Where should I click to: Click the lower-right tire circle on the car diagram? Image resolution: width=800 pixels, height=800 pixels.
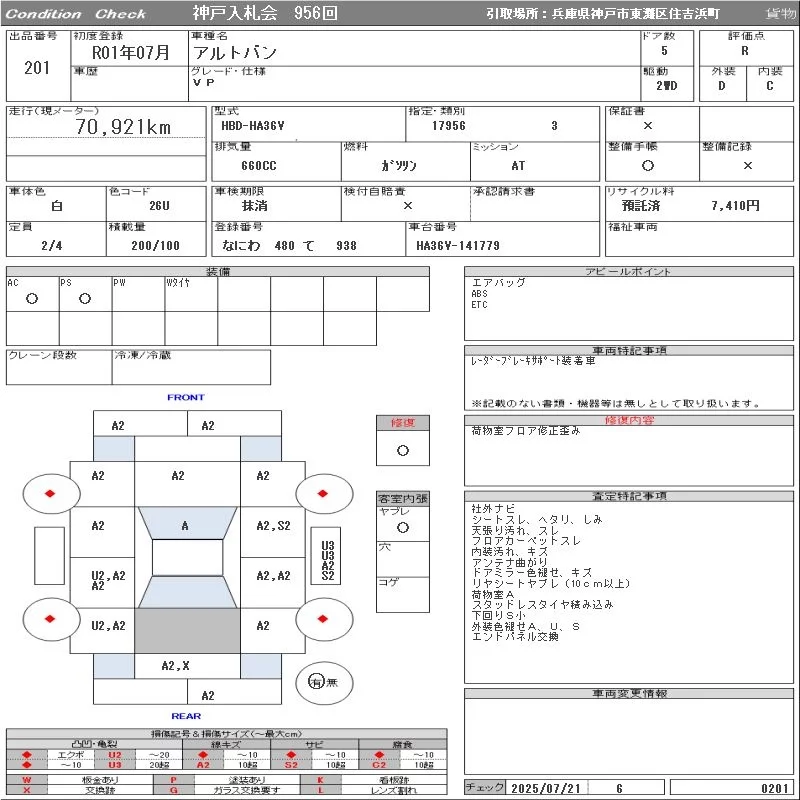coord(324,619)
